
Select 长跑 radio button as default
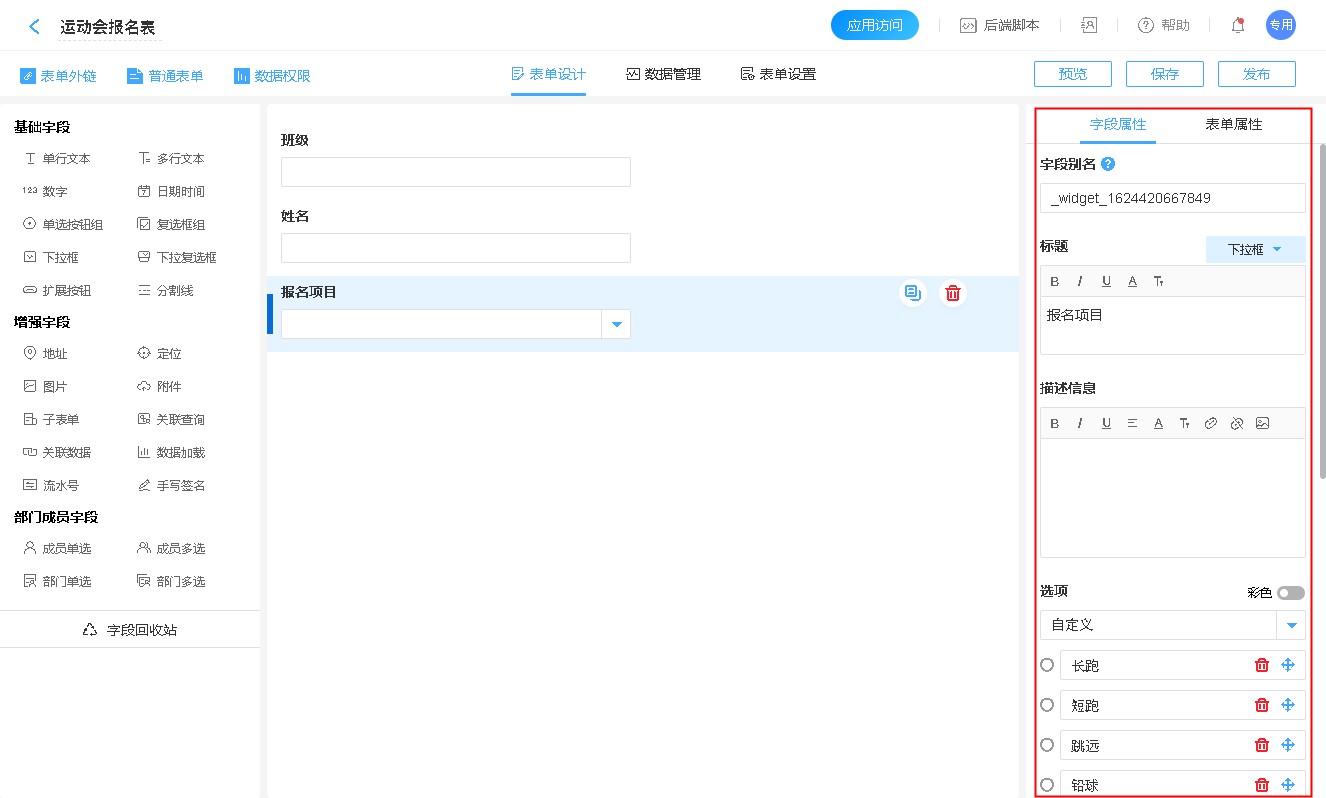(1047, 665)
